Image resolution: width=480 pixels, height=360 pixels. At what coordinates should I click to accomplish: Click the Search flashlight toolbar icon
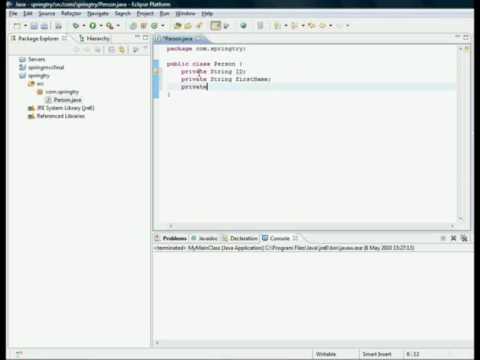tap(199, 26)
